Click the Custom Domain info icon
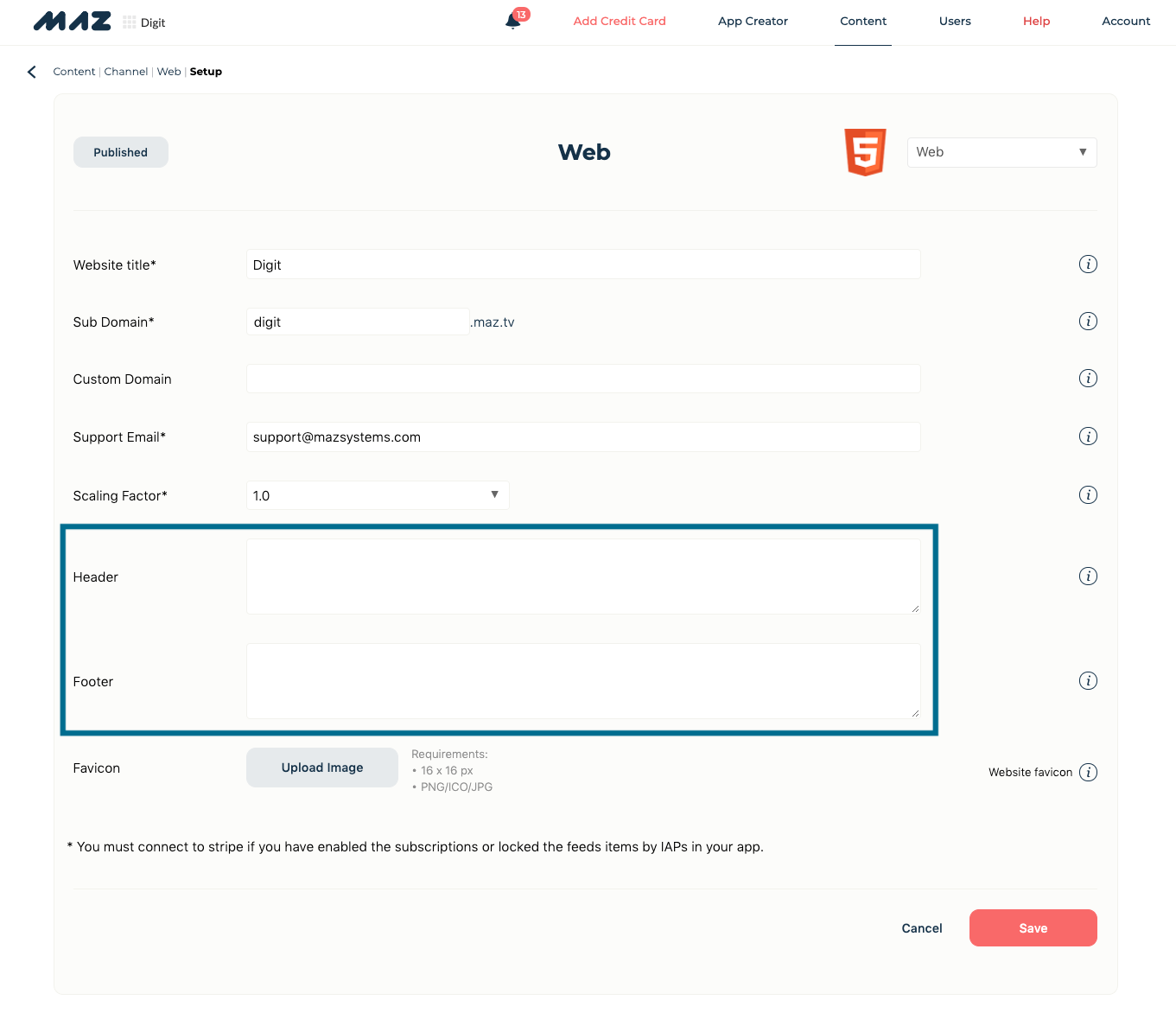Screen dimensions: 1176x1013 point(1088,378)
